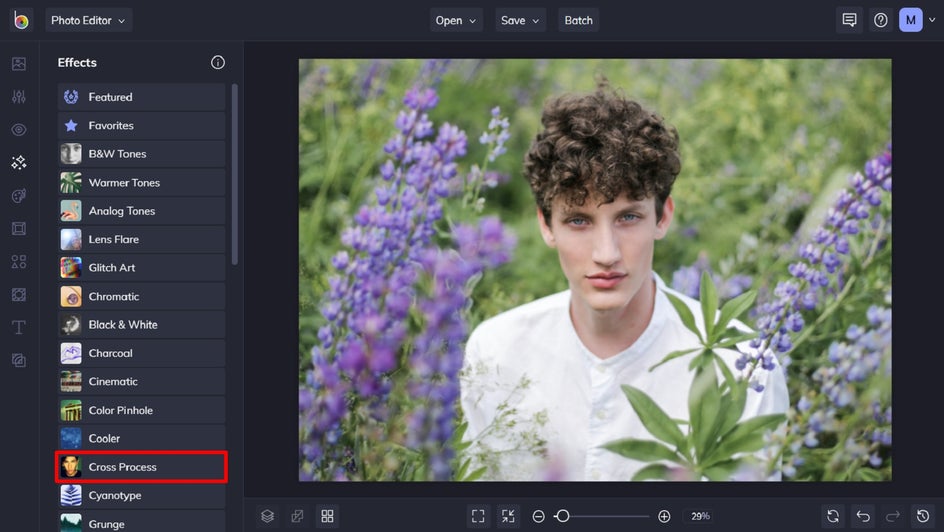Select the Glitch Art effect category
Viewport: 944px width, 532px height.
point(141,268)
